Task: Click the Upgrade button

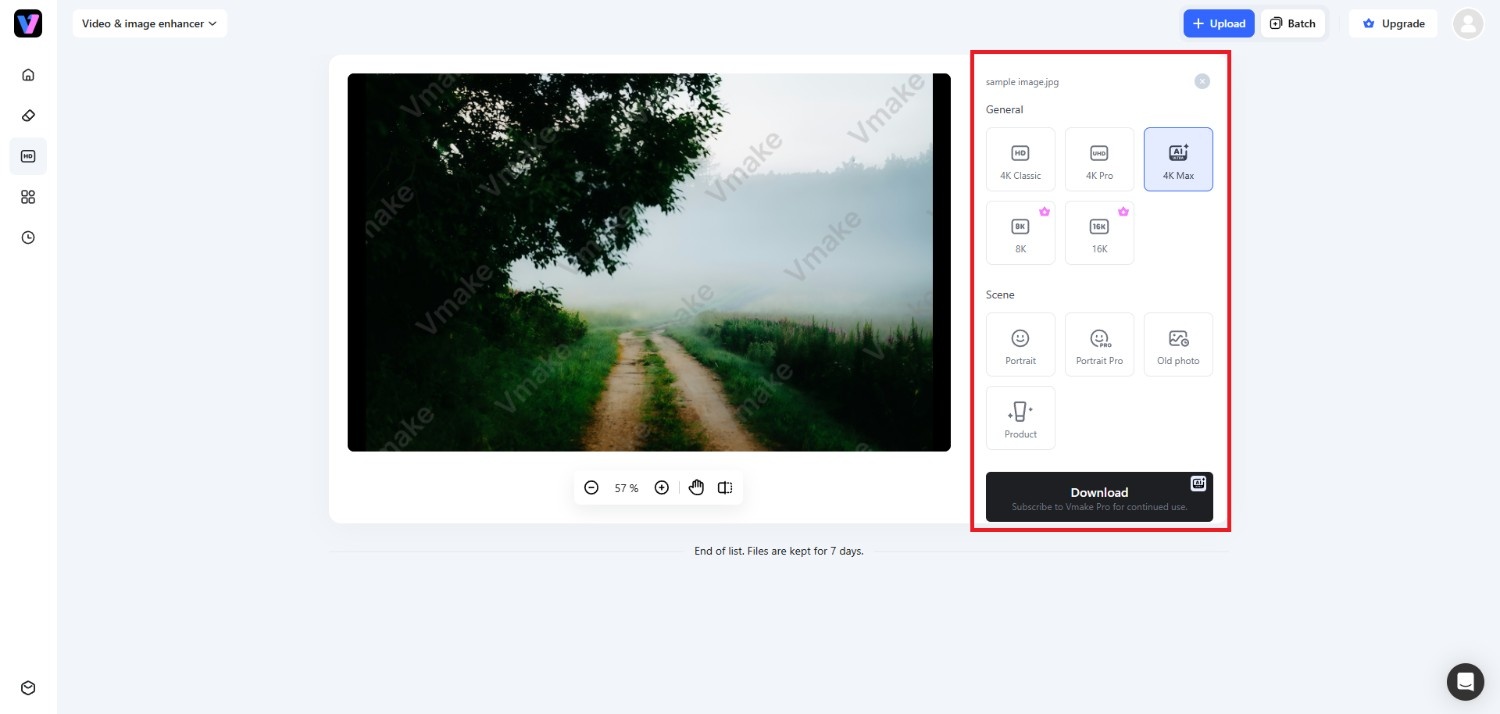Action: pyautogui.click(x=1393, y=23)
